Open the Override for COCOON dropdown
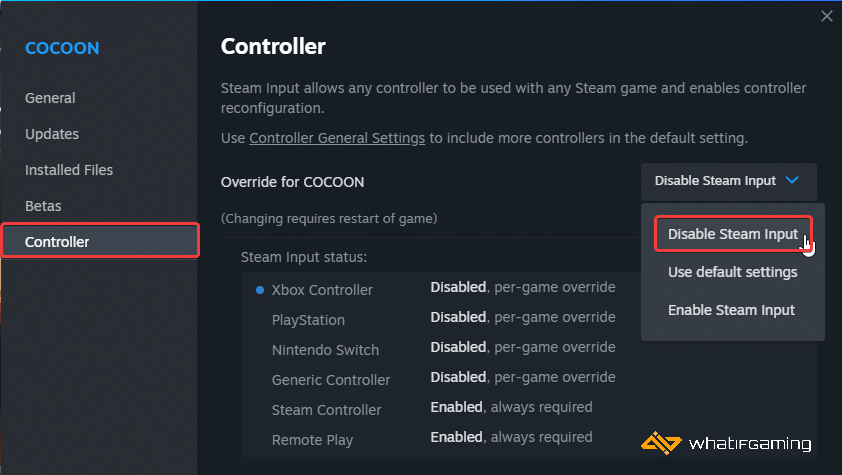 (728, 181)
